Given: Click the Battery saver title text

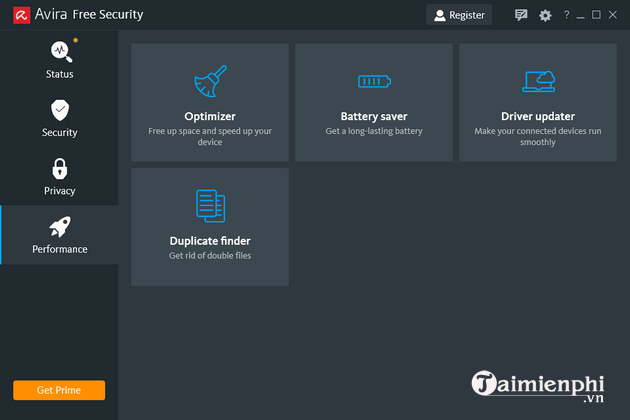Looking at the screenshot, I should [374, 117].
